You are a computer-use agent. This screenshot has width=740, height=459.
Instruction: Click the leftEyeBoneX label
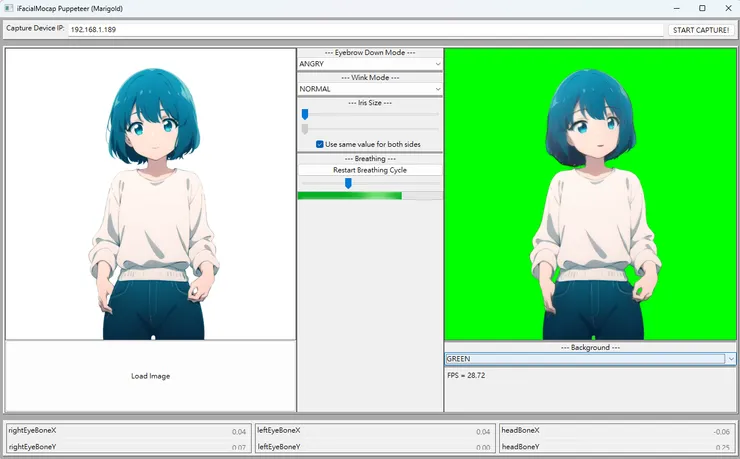point(278,430)
